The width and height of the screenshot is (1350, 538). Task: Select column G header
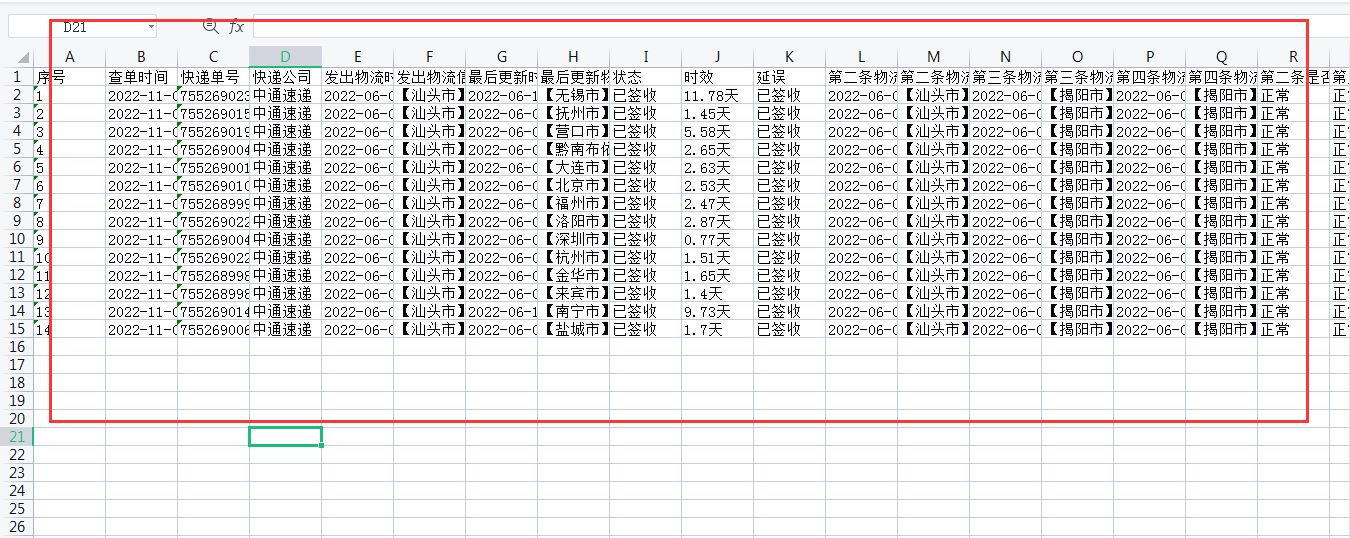pyautogui.click(x=501, y=57)
